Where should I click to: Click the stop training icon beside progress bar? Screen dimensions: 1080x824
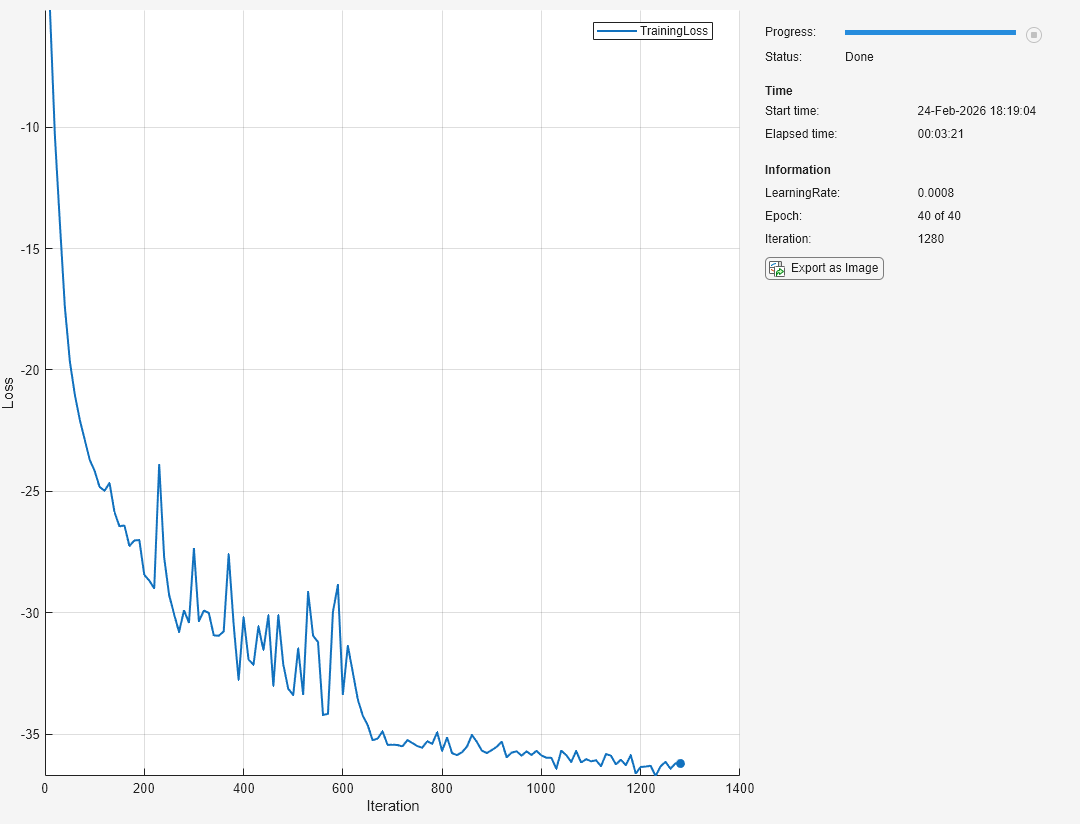1034,35
